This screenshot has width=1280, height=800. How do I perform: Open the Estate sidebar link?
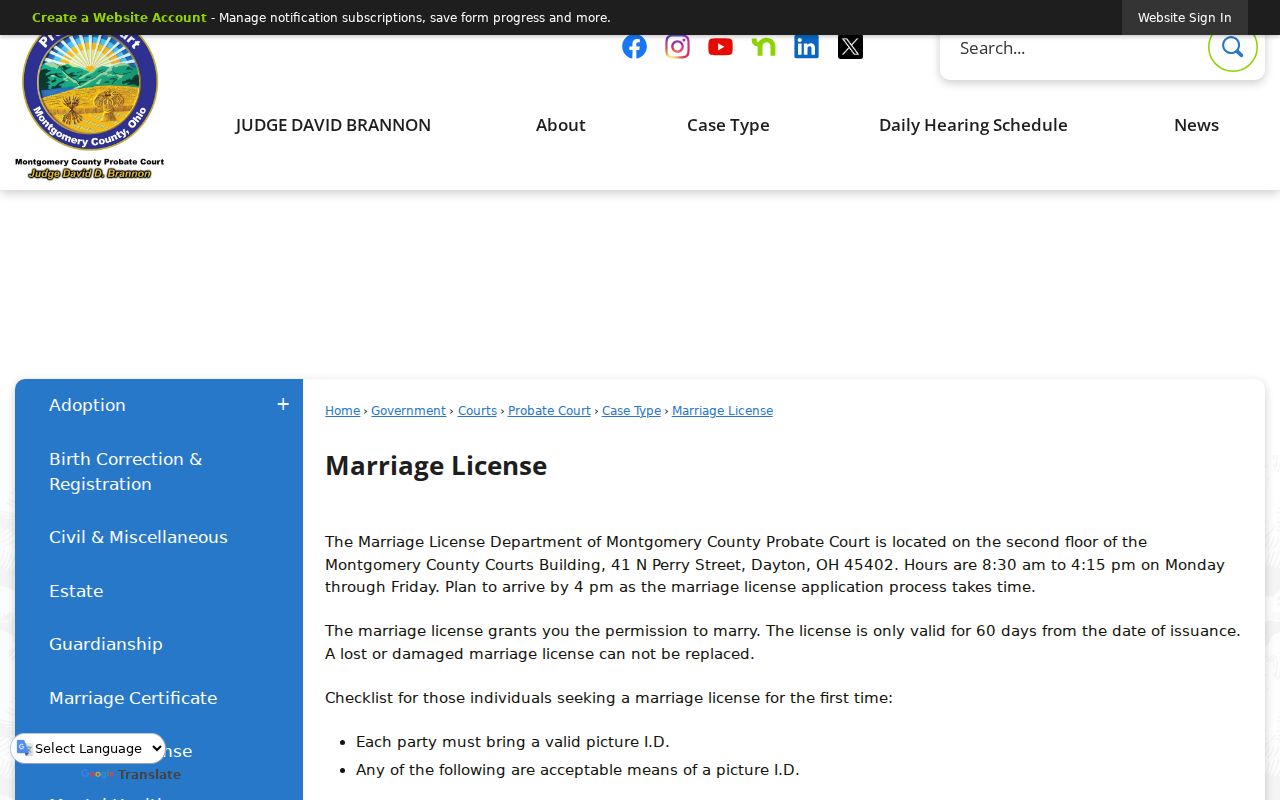click(x=76, y=591)
